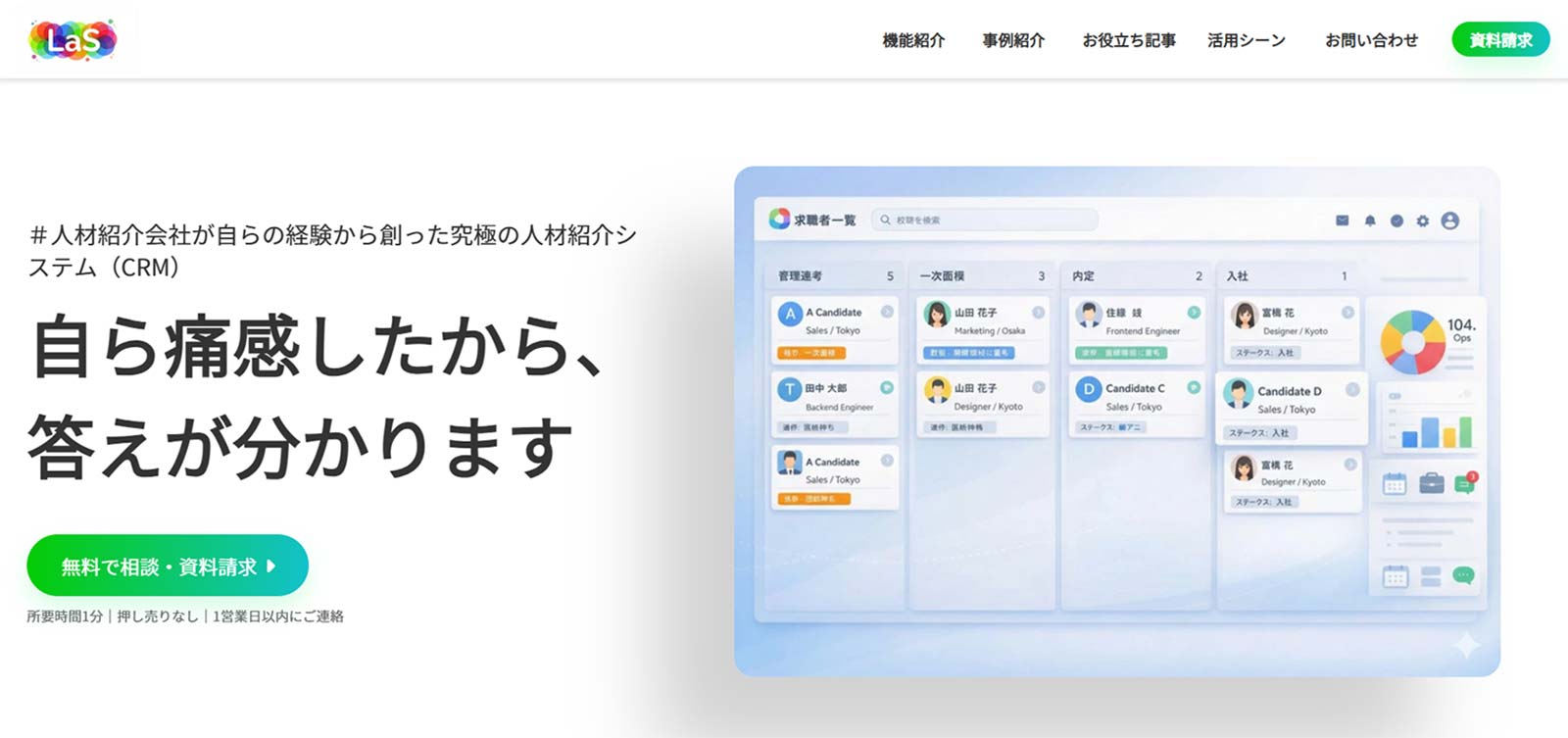
Task: Click the search field in the mockup
Action: (x=985, y=220)
